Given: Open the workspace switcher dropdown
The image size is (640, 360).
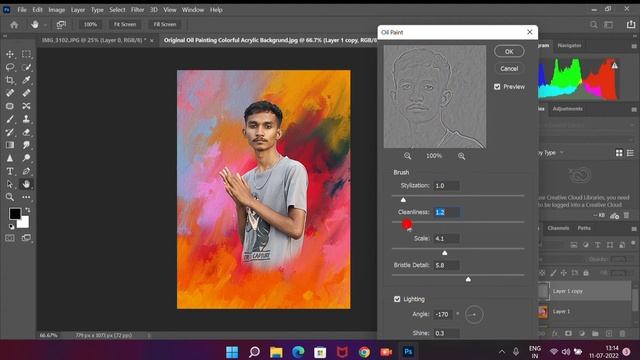Looking at the screenshot, I should [609, 25].
